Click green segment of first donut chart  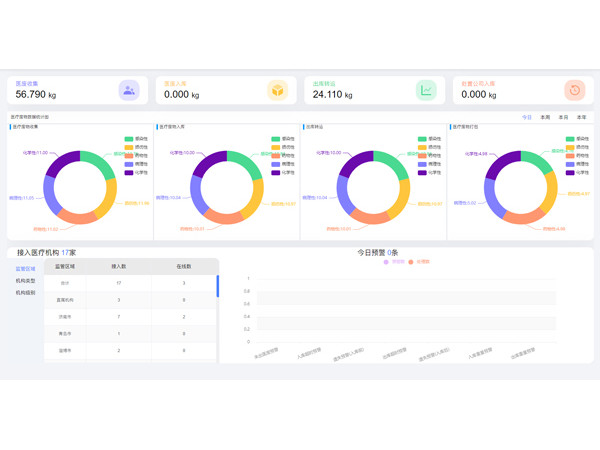tap(100, 163)
